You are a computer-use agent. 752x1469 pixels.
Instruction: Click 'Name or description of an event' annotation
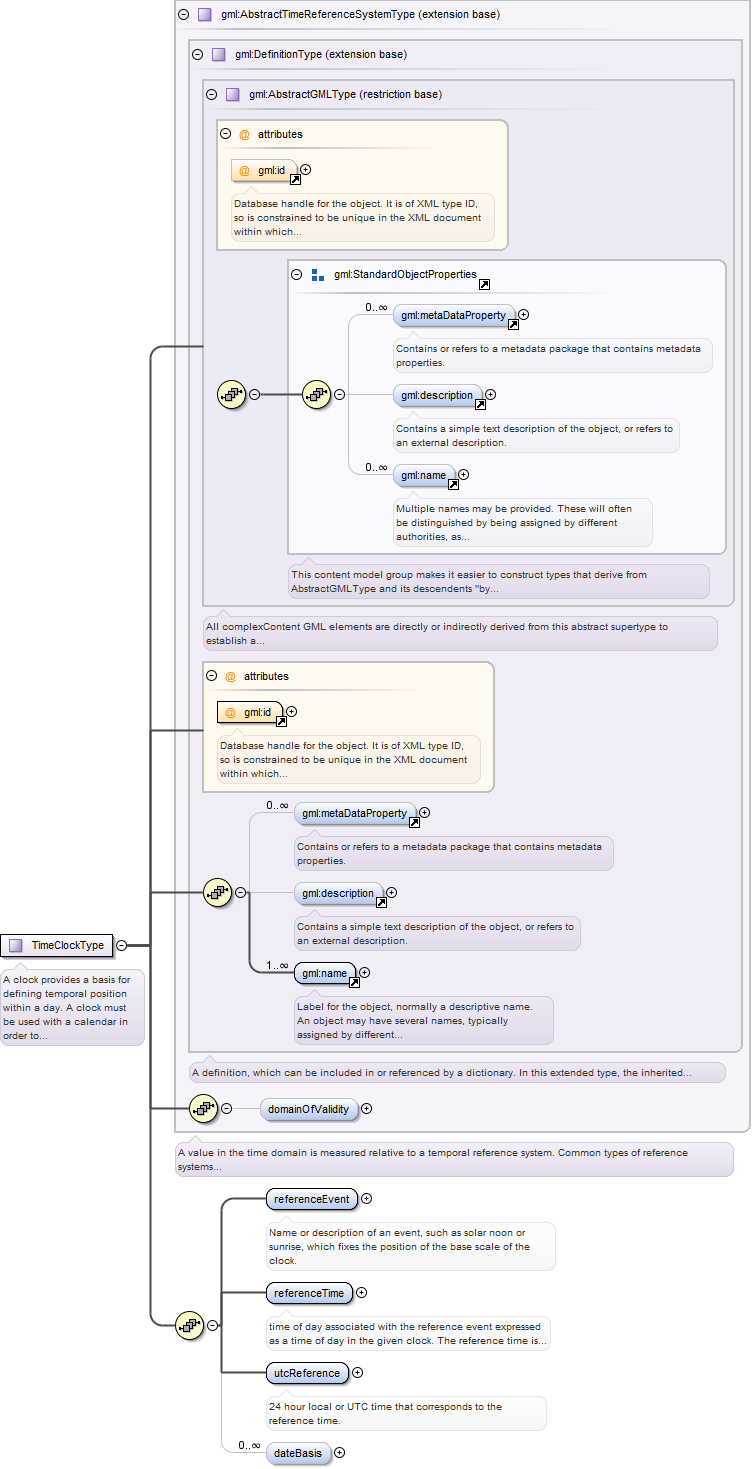(410, 1245)
